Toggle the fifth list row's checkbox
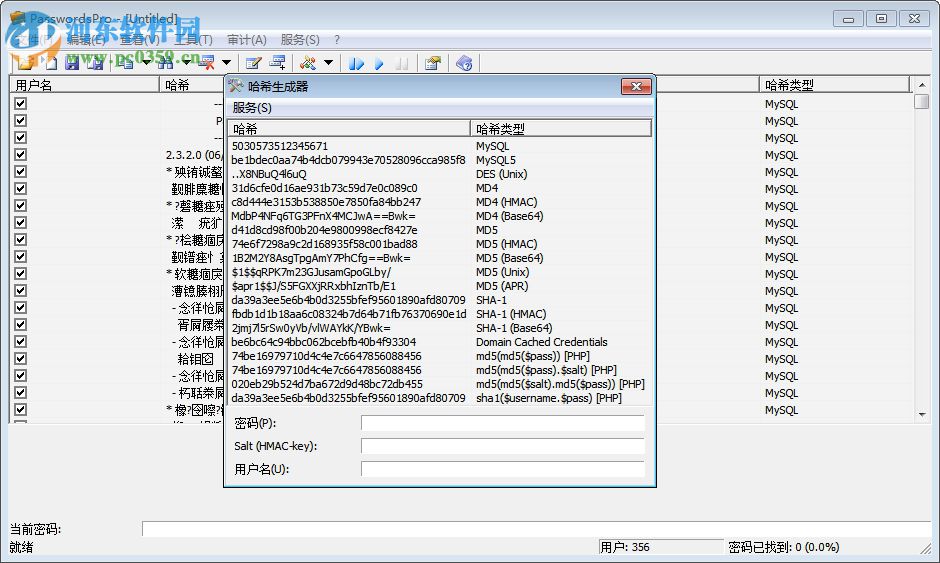The image size is (940, 563). click(x=21, y=171)
